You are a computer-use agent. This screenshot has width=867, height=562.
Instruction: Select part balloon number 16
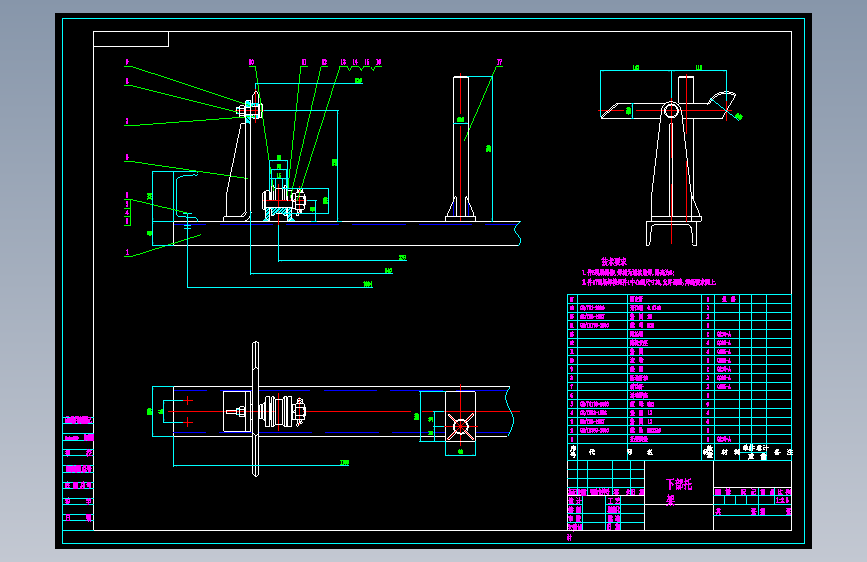378,62
